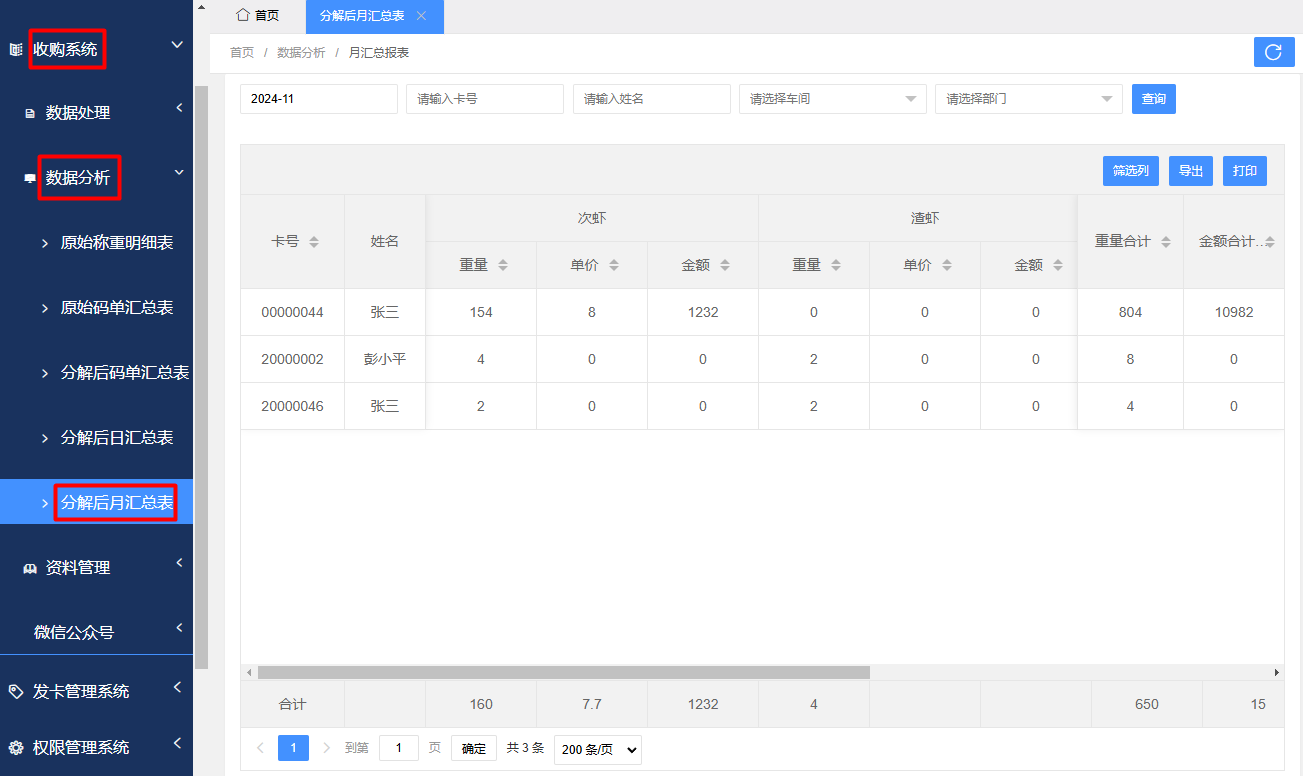Open 分解后码单汇总表 menu item
This screenshot has width=1303, height=776.
click(125, 373)
